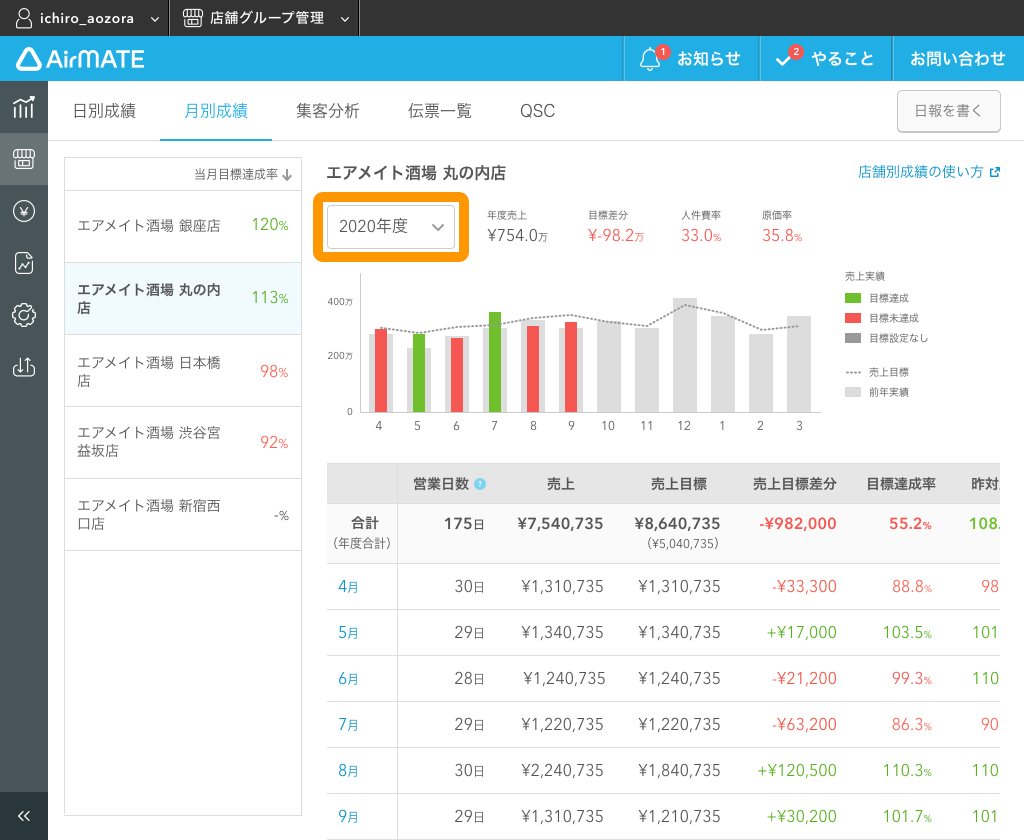Click the ¥7,540,735 total sales cell
Viewport: 1024px width, 840px height.
560,524
